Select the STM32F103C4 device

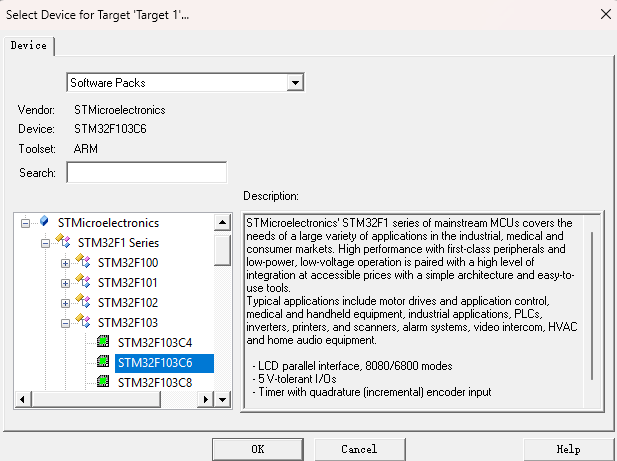tap(155, 343)
